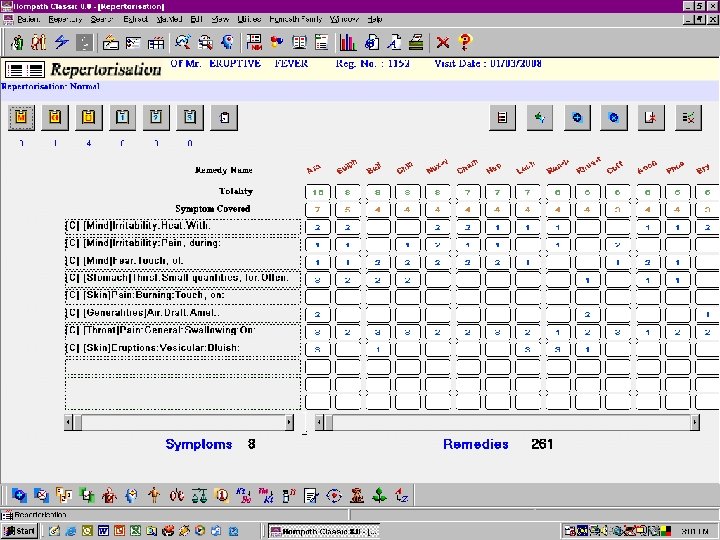Click the rightmost icon of the repertorisation toolbar
Image resolution: width=720 pixels, height=540 pixels.
(687, 118)
